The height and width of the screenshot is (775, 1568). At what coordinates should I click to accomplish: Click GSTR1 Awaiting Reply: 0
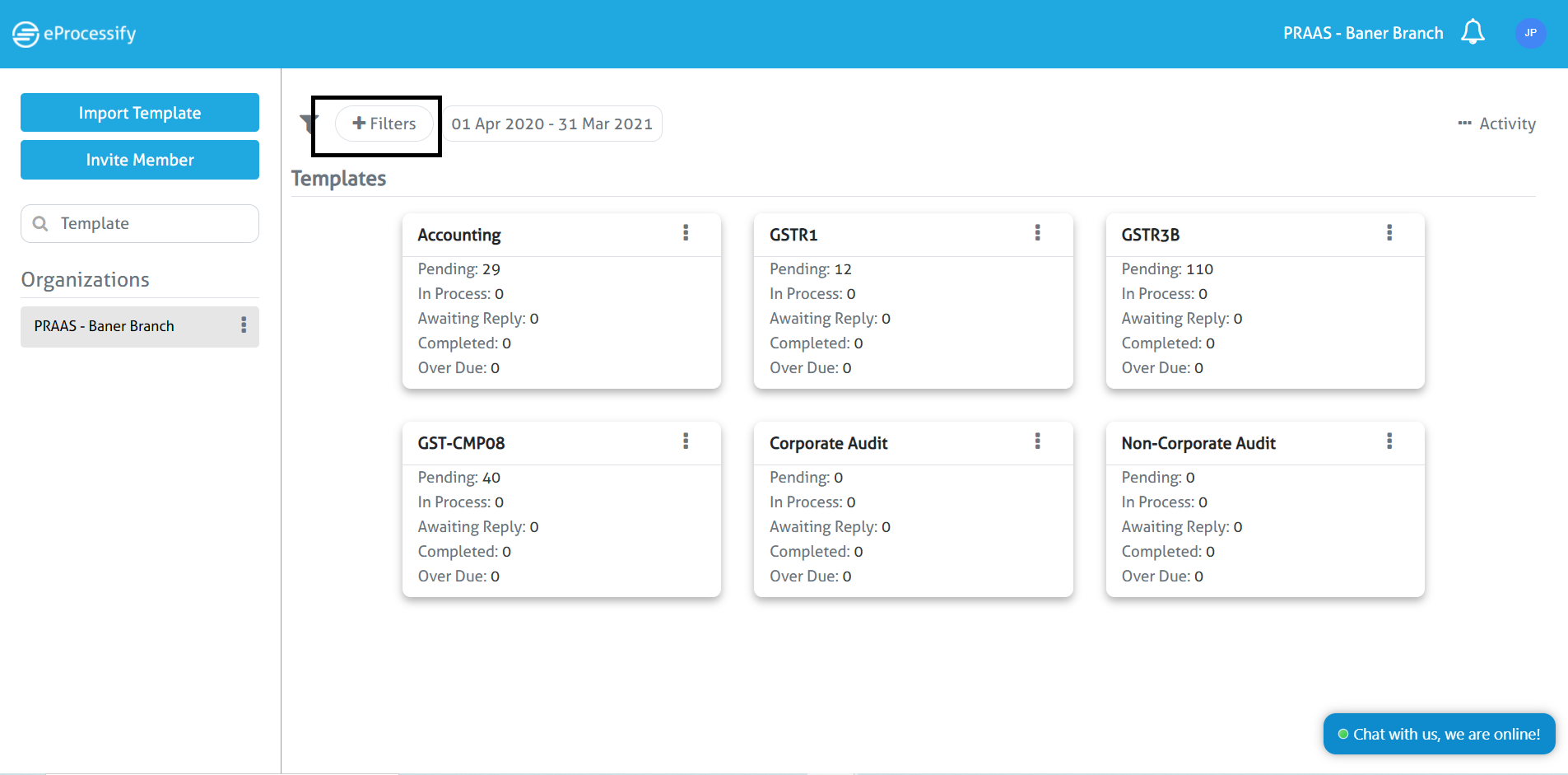(x=831, y=319)
